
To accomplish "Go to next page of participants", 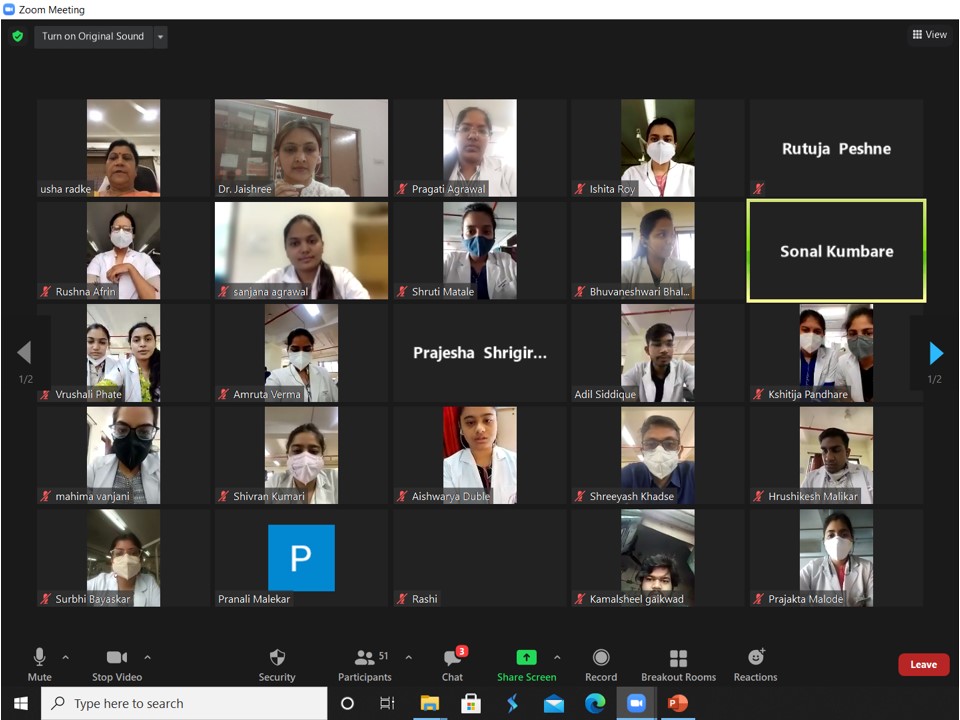I will (936, 353).
